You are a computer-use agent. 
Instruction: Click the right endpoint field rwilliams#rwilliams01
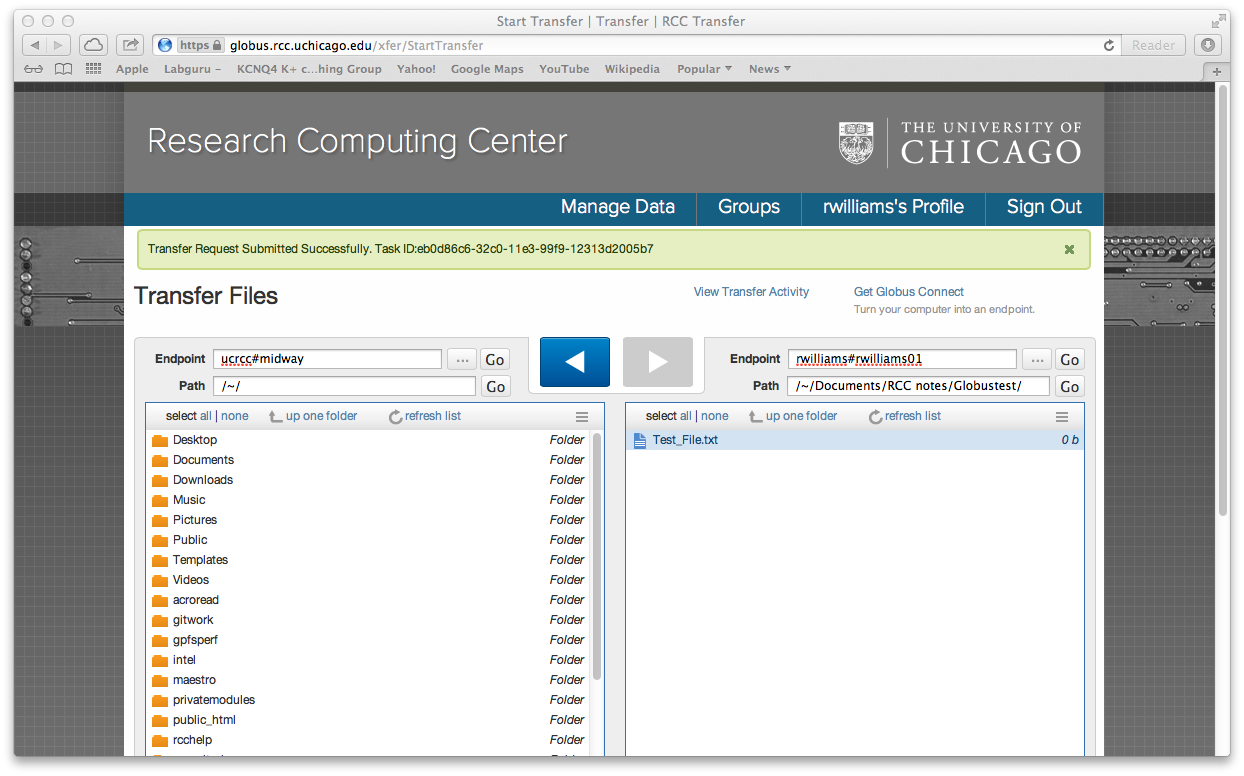[902, 359]
